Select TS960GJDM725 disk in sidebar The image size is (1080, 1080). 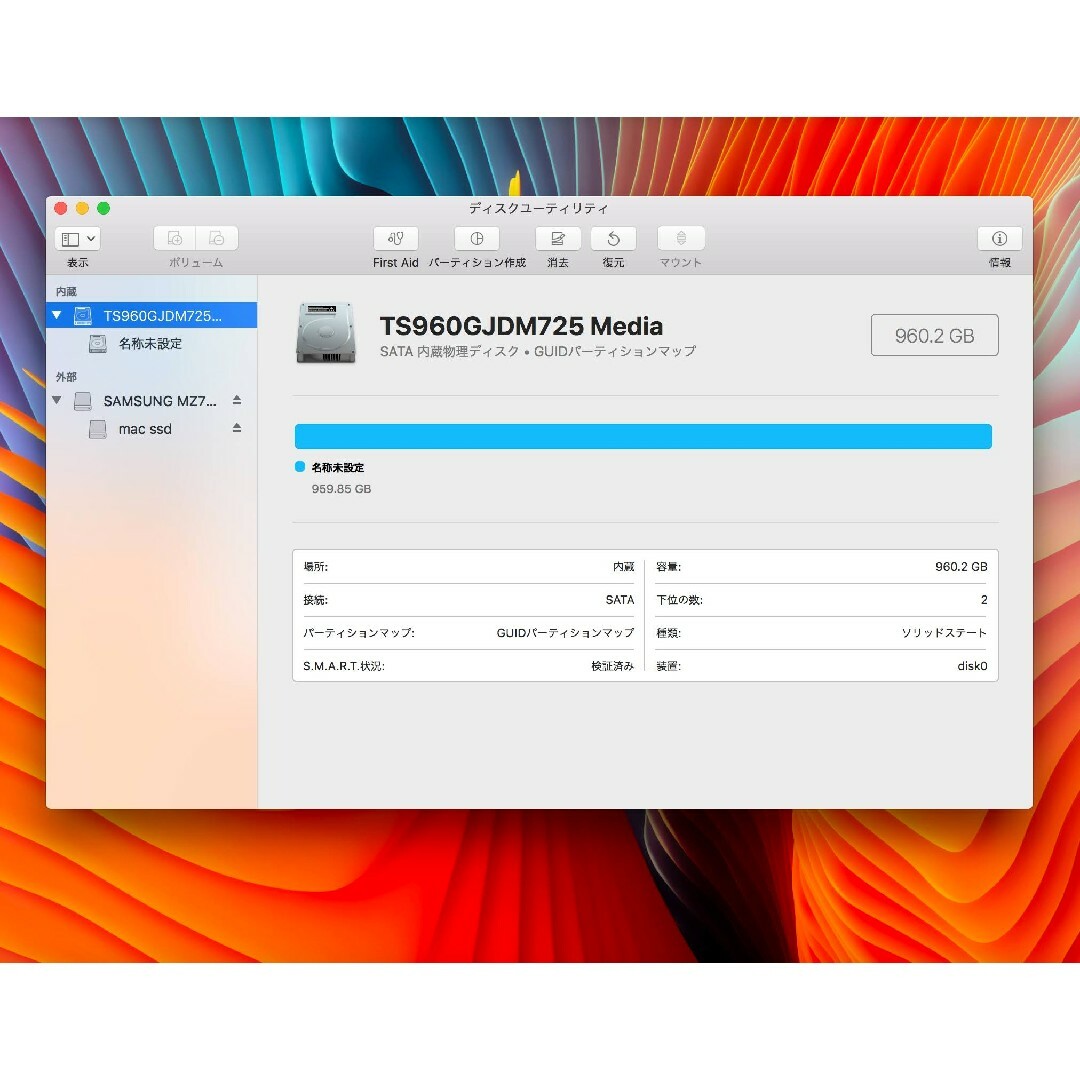(x=152, y=315)
